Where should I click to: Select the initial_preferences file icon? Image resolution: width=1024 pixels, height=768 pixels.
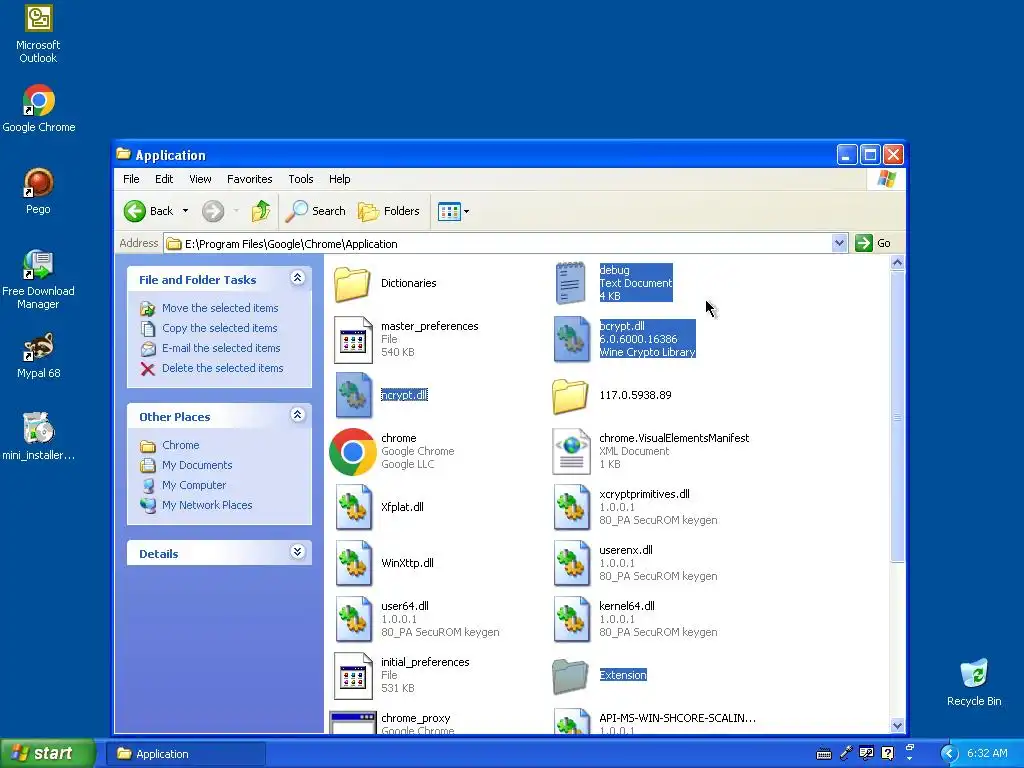click(x=353, y=675)
